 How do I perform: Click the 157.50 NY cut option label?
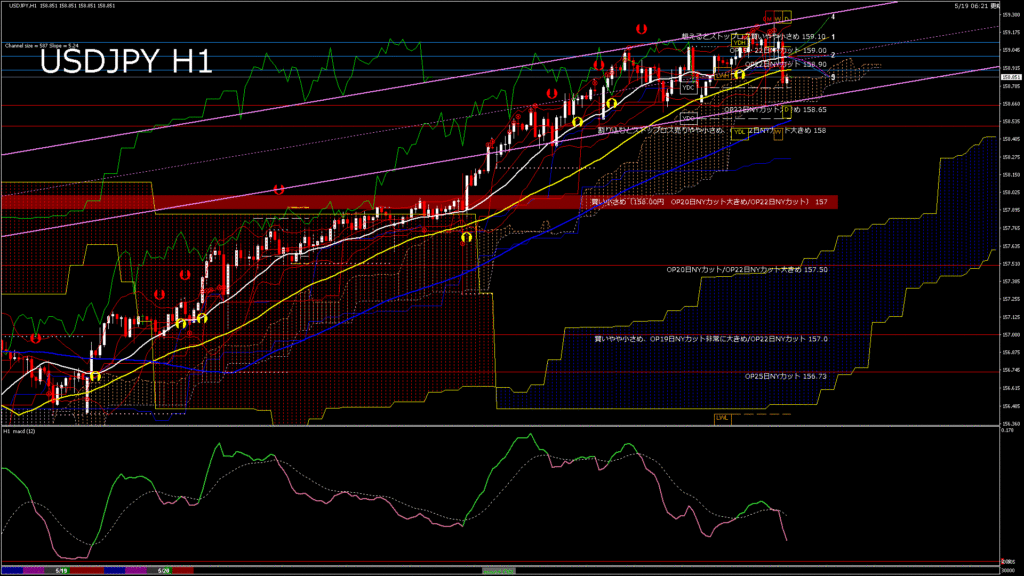[746, 270]
